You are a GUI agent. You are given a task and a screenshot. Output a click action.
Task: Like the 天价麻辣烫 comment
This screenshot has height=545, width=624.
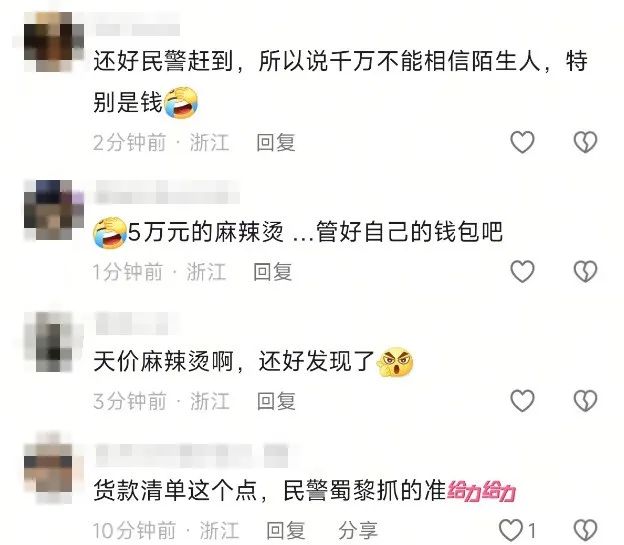point(522,400)
